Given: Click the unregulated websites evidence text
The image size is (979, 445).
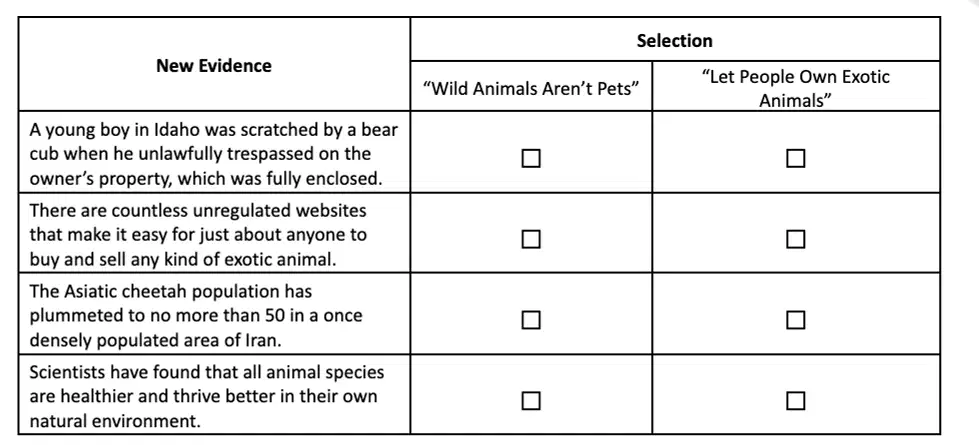Looking at the screenshot, I should [x=198, y=235].
